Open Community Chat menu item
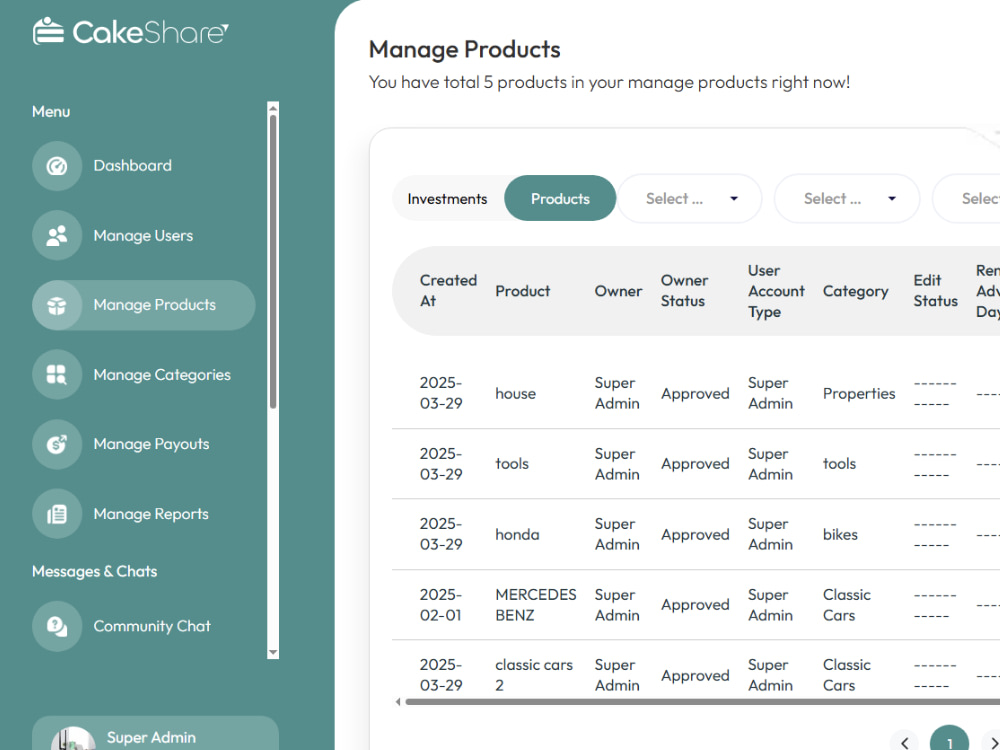 143,626
